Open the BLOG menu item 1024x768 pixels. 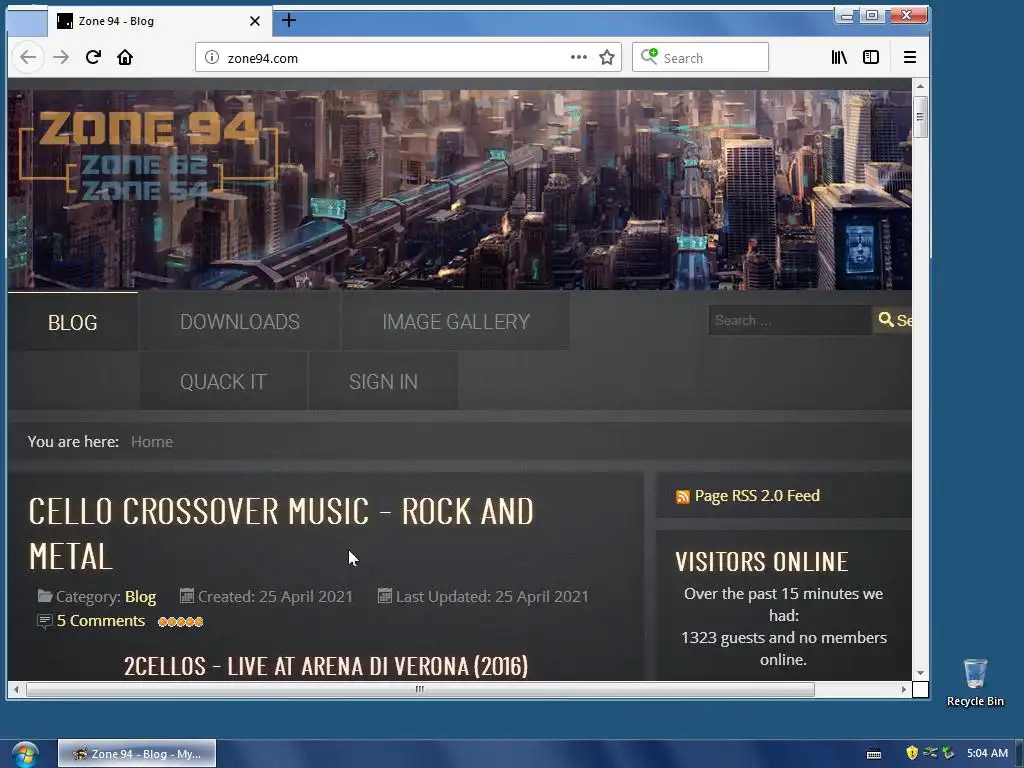click(72, 322)
